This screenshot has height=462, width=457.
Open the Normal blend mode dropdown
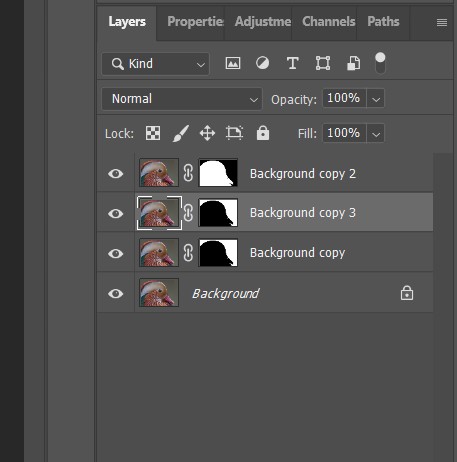point(182,99)
